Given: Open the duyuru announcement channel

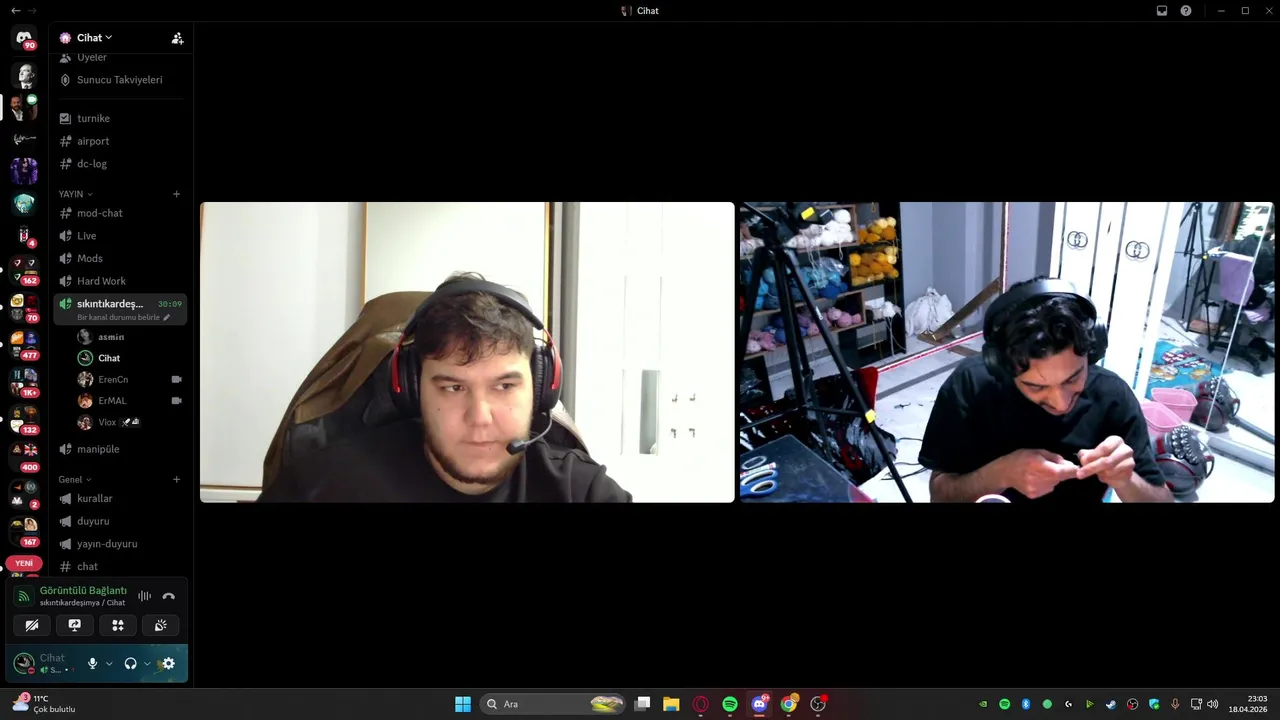Looking at the screenshot, I should click(x=120, y=521).
